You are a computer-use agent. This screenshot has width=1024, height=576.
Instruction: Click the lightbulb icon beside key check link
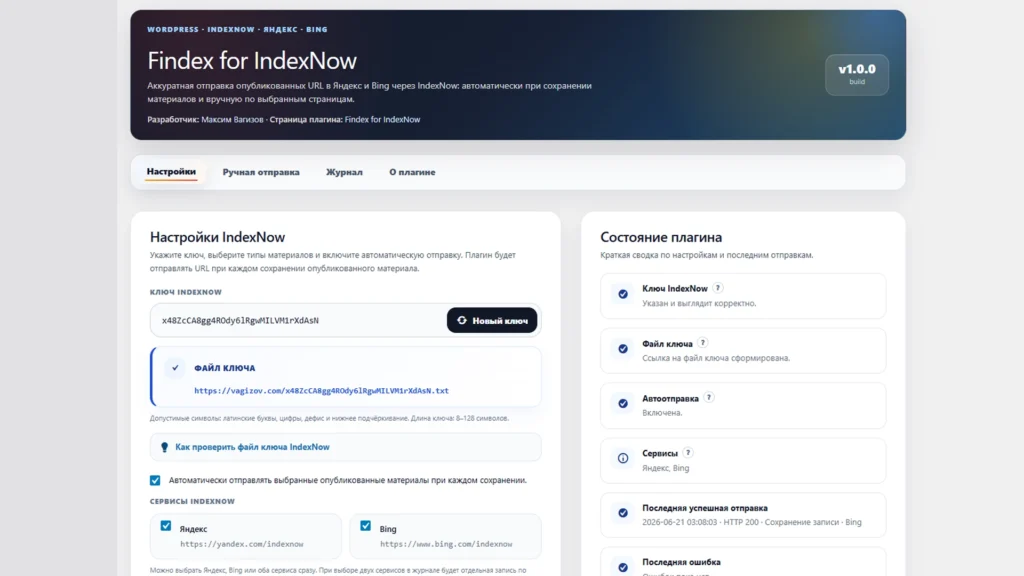coord(165,447)
